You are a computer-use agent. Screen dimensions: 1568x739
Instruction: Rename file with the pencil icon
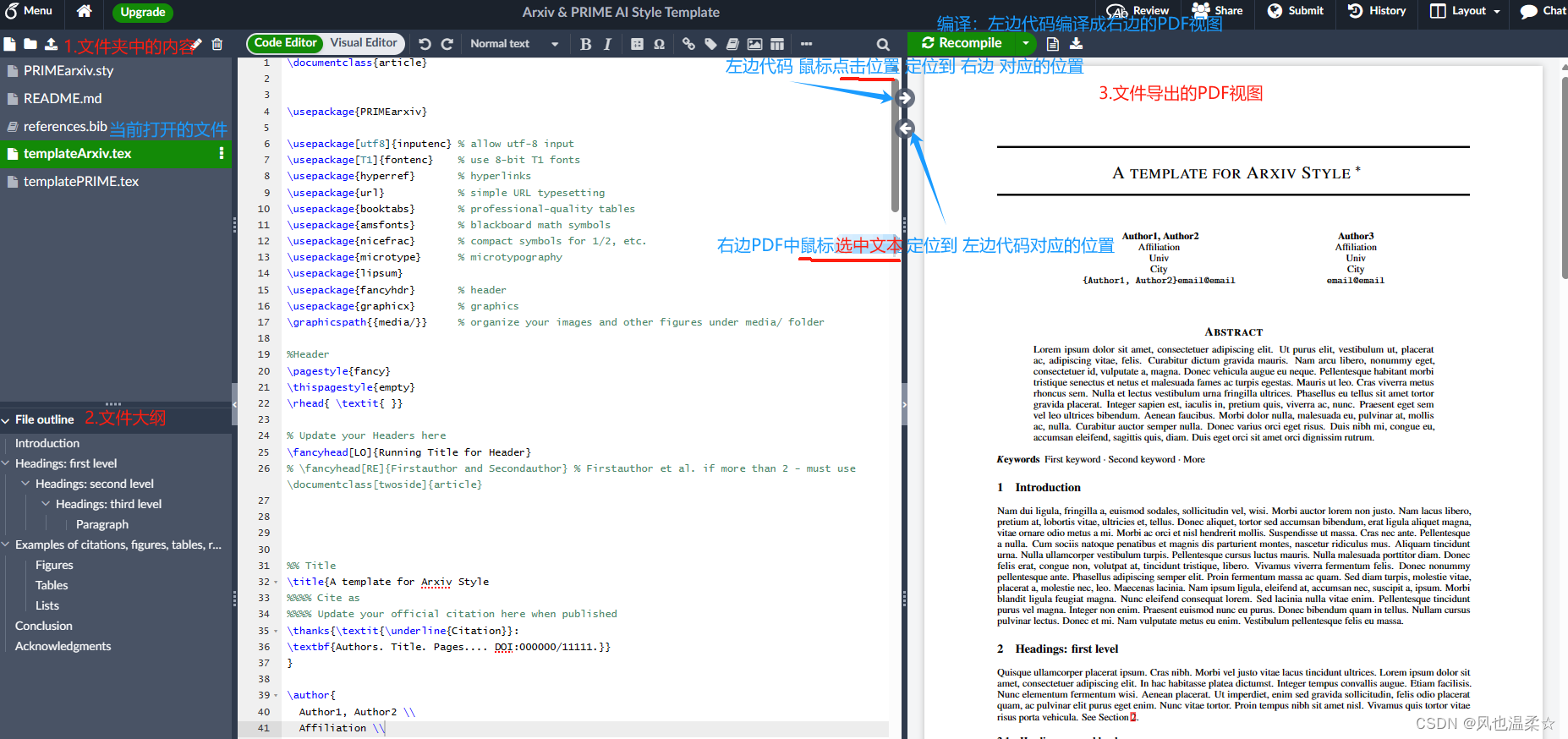(196, 44)
